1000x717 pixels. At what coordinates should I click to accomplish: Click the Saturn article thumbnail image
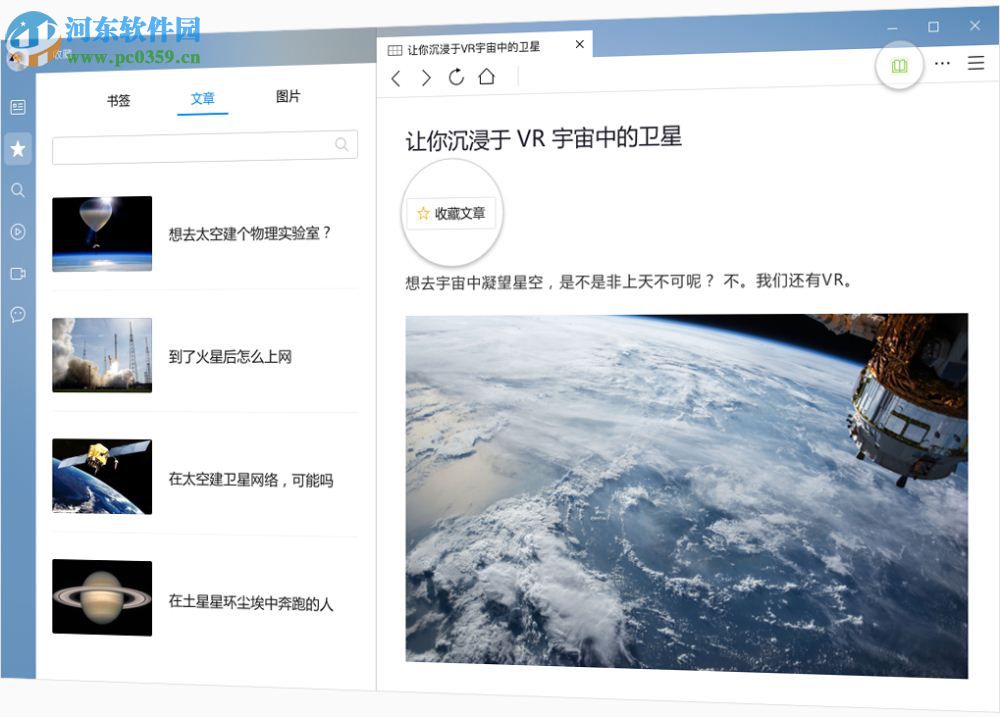[101, 597]
